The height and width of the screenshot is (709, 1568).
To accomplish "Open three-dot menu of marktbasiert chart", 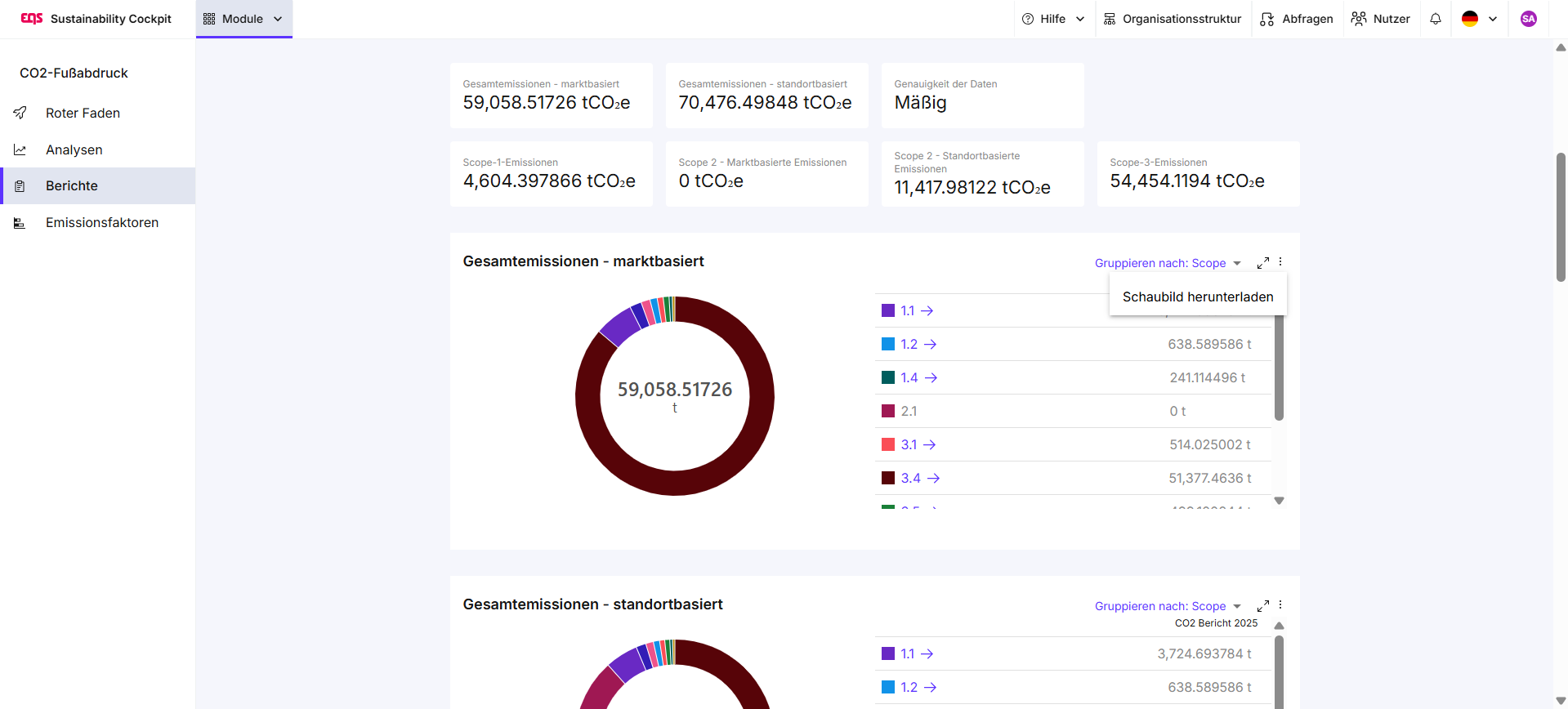I will (x=1280, y=262).
